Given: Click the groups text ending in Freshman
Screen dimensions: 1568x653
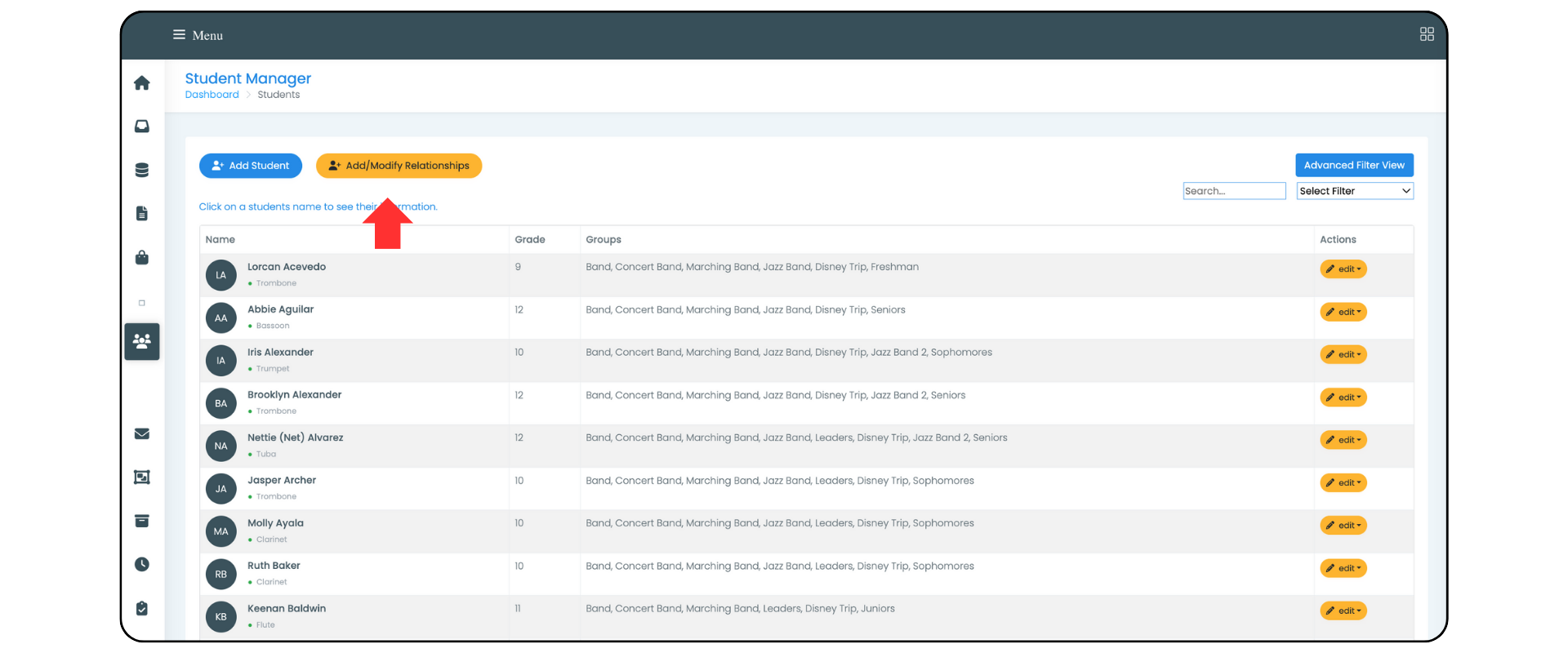Looking at the screenshot, I should 752,267.
